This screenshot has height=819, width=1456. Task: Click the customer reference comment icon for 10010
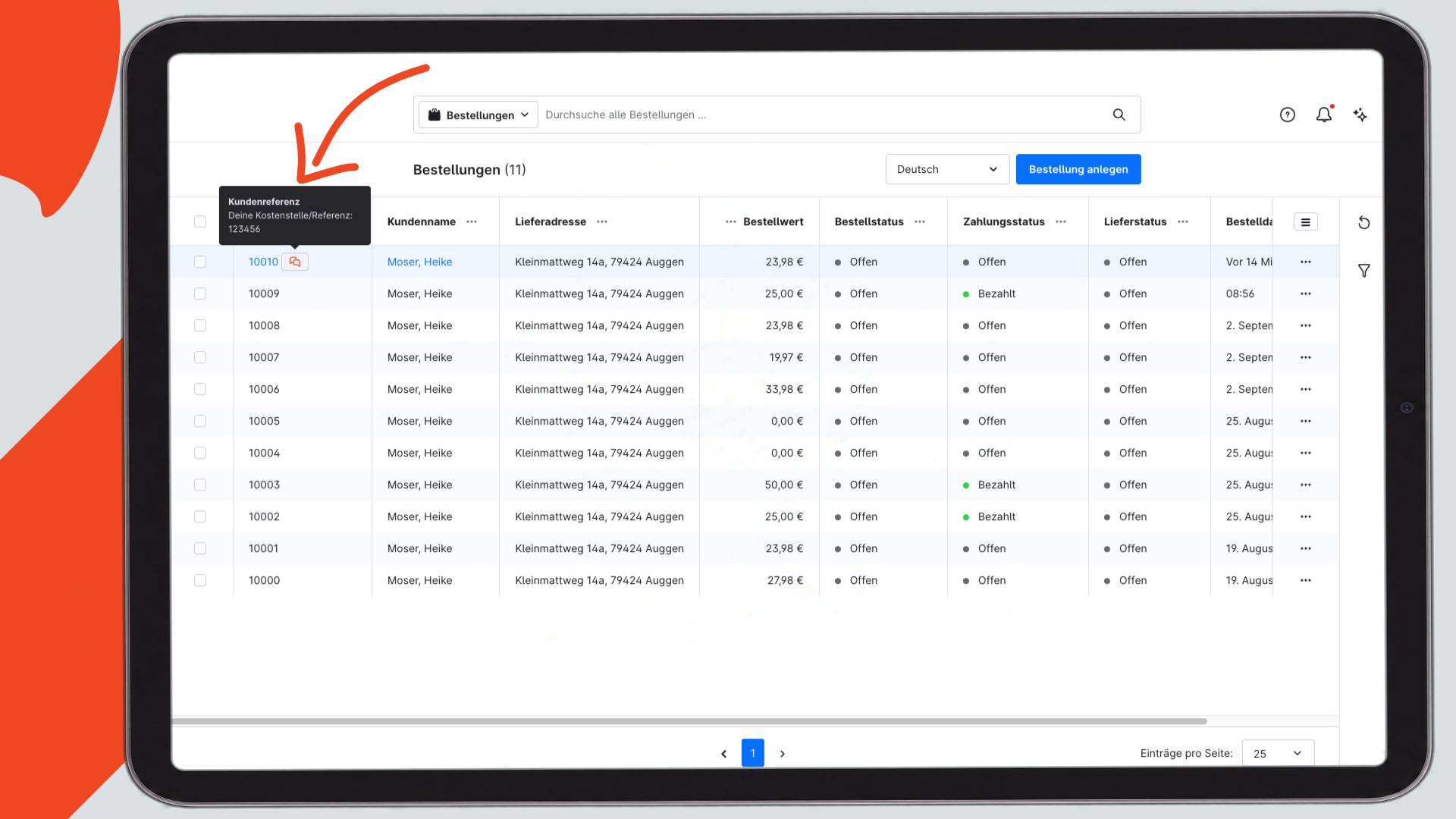click(x=295, y=262)
